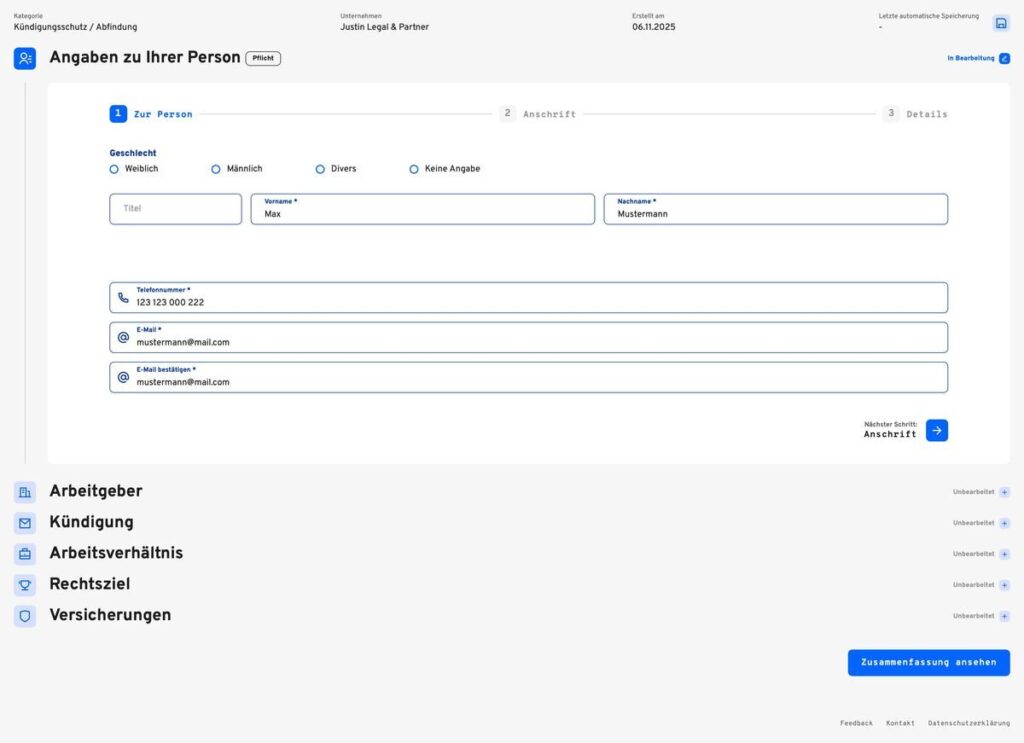Viewport: 1024px width, 743px height.
Task: Click the edit pencil icon next to In Bearbeitung
Action: pos(1004,59)
